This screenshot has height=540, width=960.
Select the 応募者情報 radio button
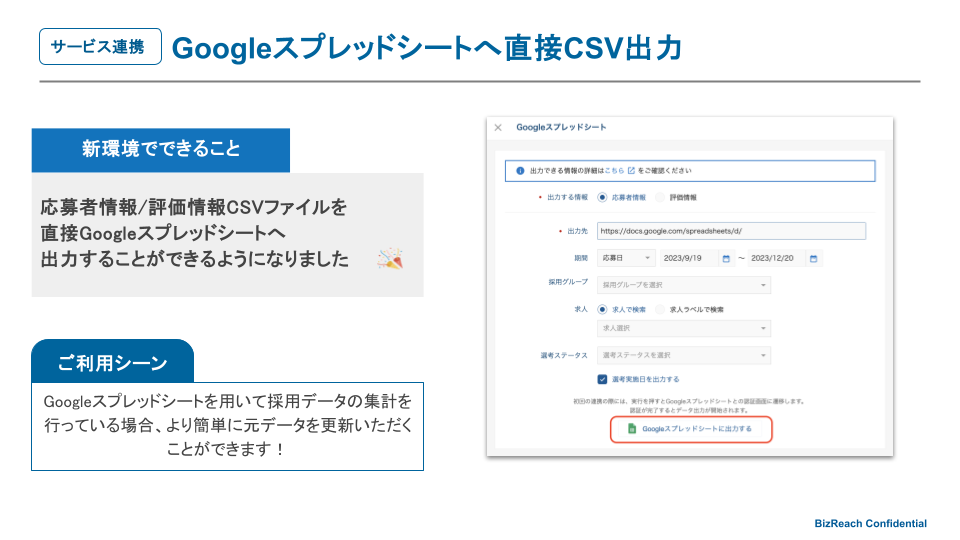[602, 197]
